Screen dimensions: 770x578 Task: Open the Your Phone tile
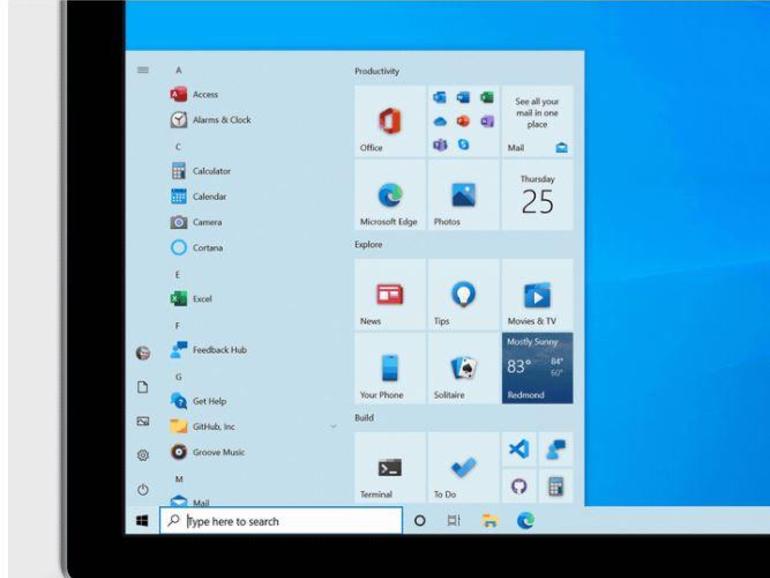click(x=390, y=368)
